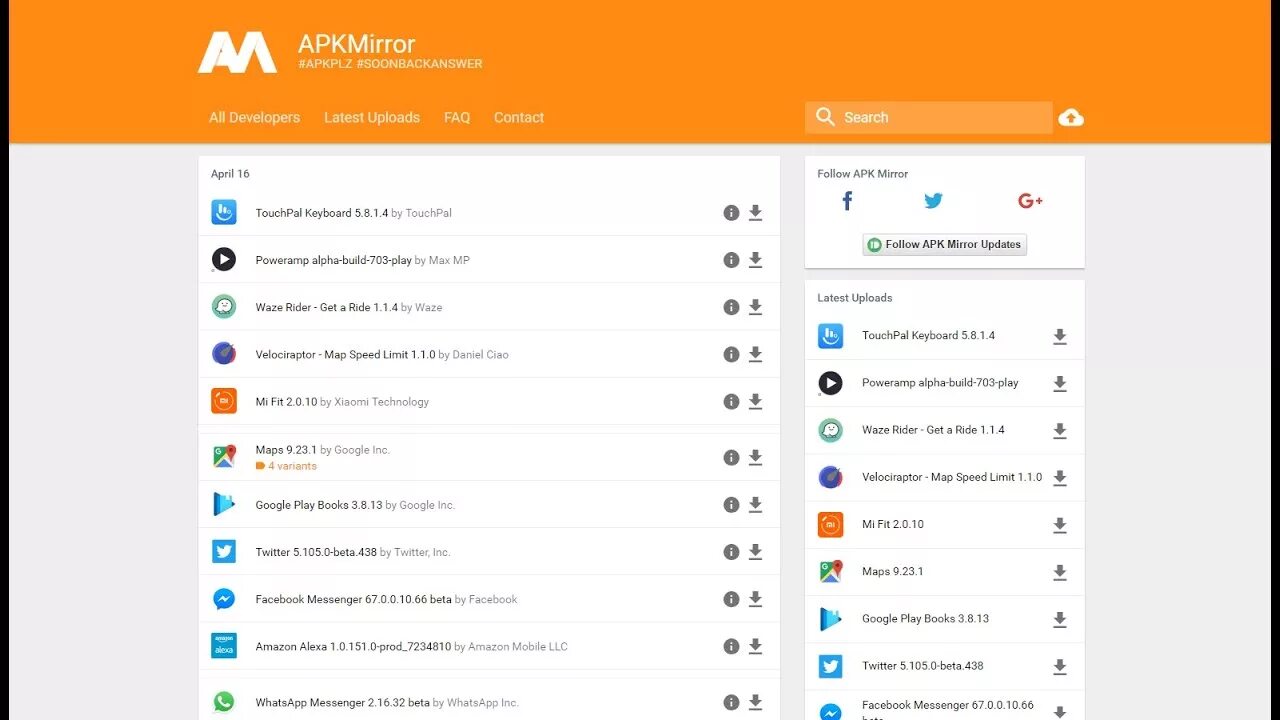
Task: Download Facebook Messenger beta by Facebook
Action: pos(756,599)
